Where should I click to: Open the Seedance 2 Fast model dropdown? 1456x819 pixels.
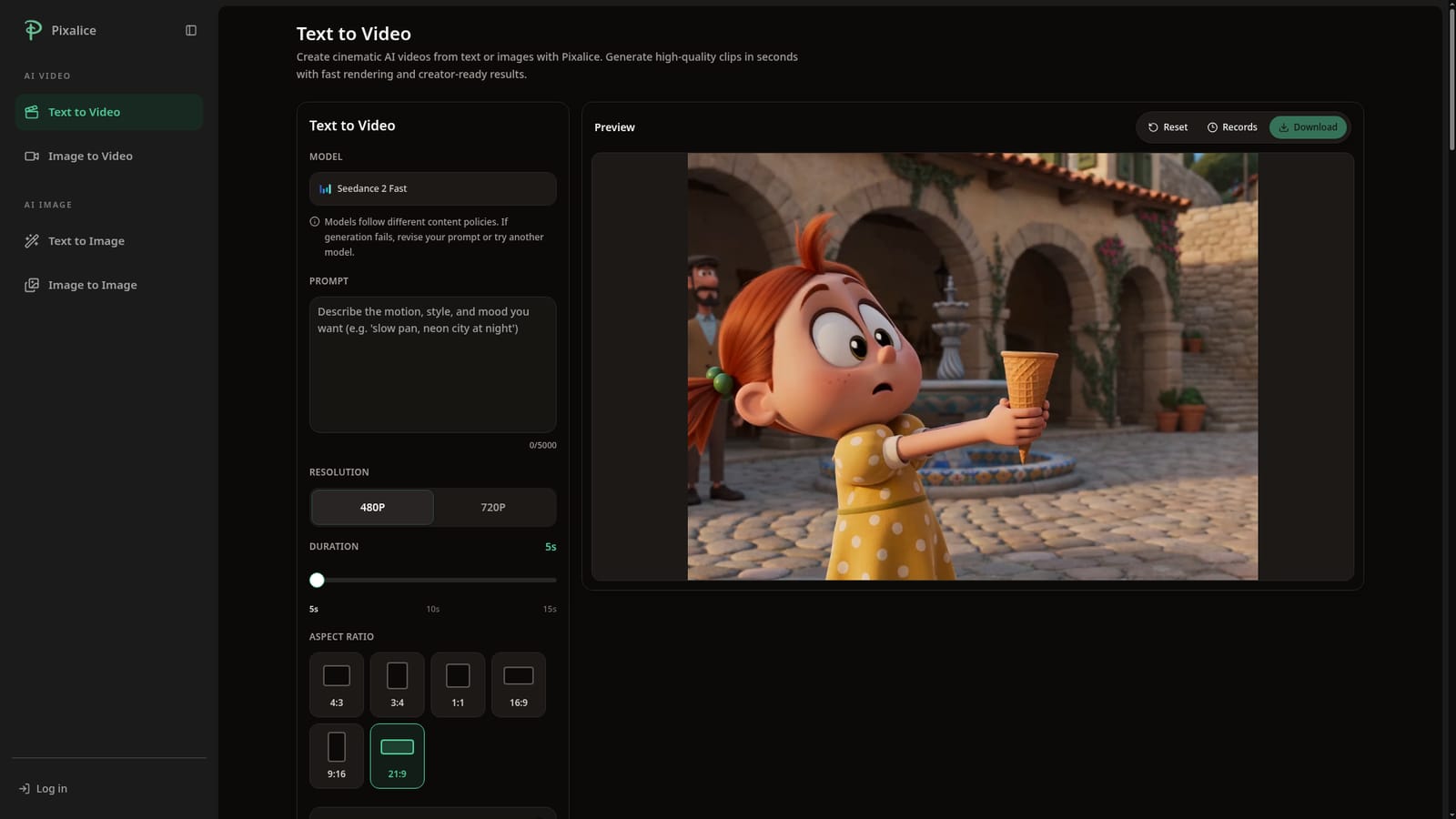(x=432, y=188)
